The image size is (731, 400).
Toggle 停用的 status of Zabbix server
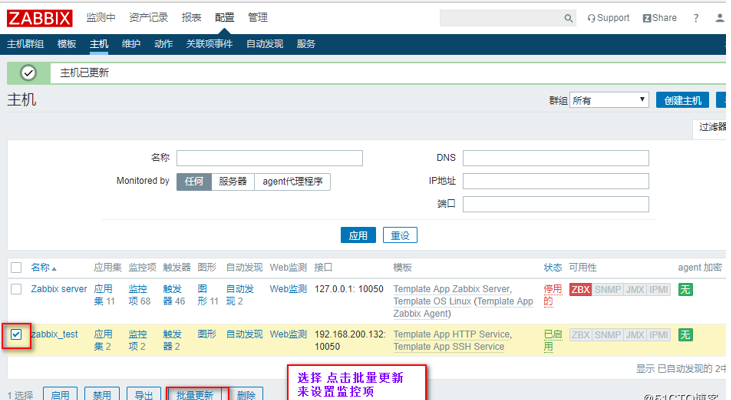[x=552, y=295]
